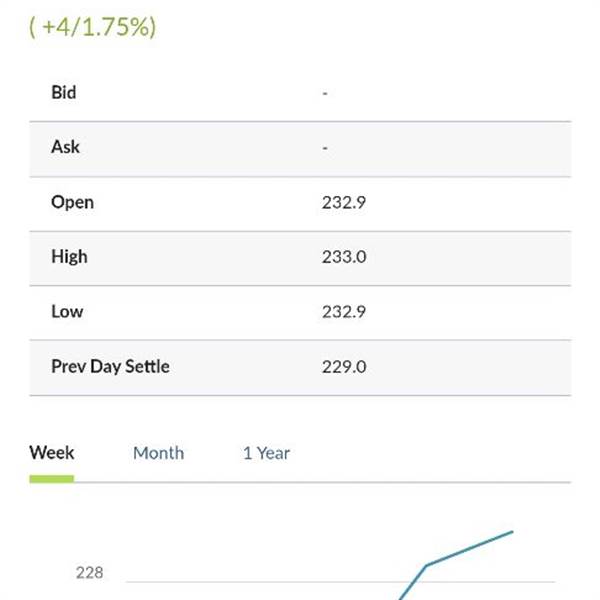Image resolution: width=600 pixels, height=600 pixels.
Task: Select the Open value 232.9
Action: pos(344,202)
